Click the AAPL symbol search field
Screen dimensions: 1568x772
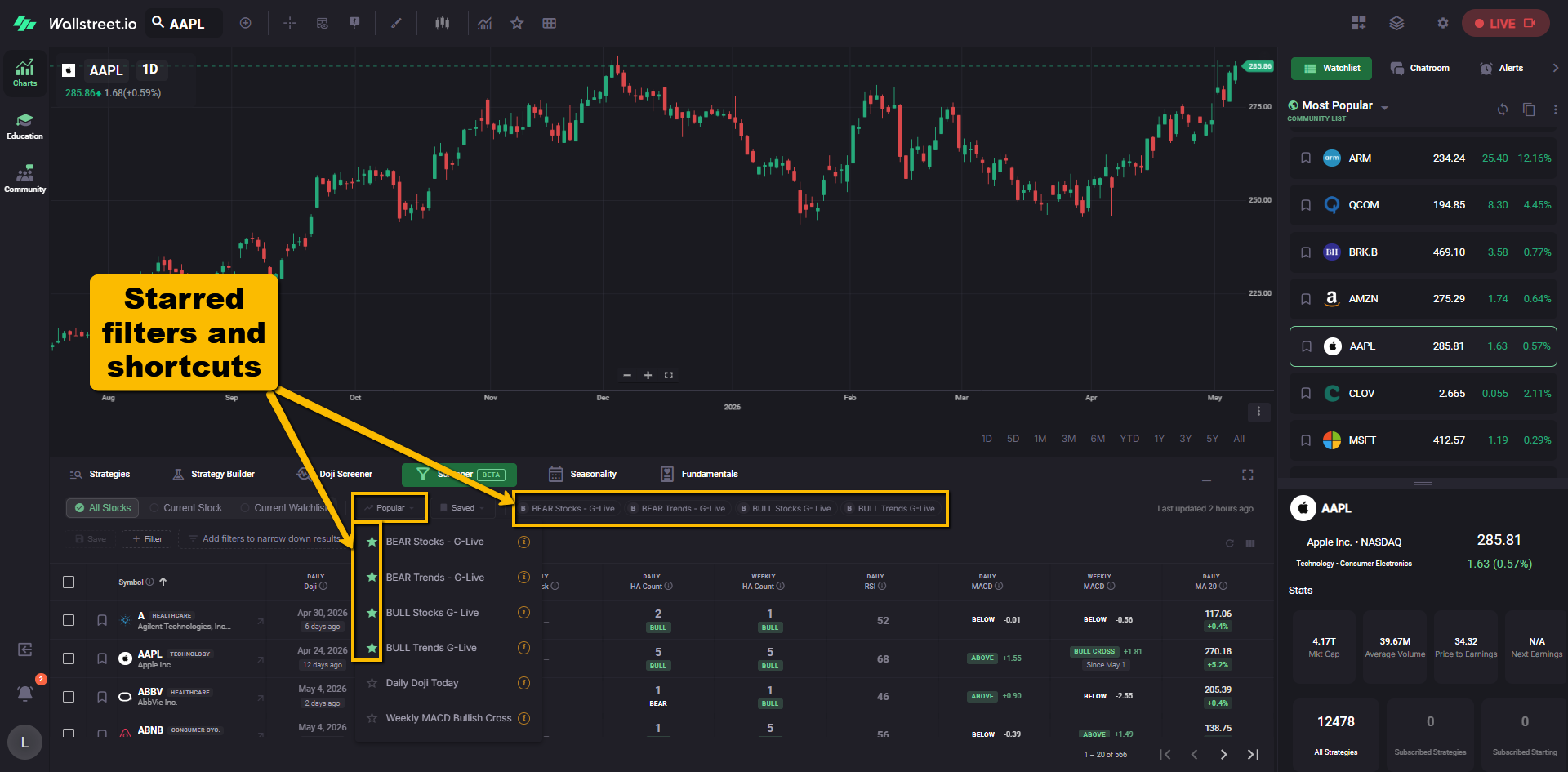185,23
